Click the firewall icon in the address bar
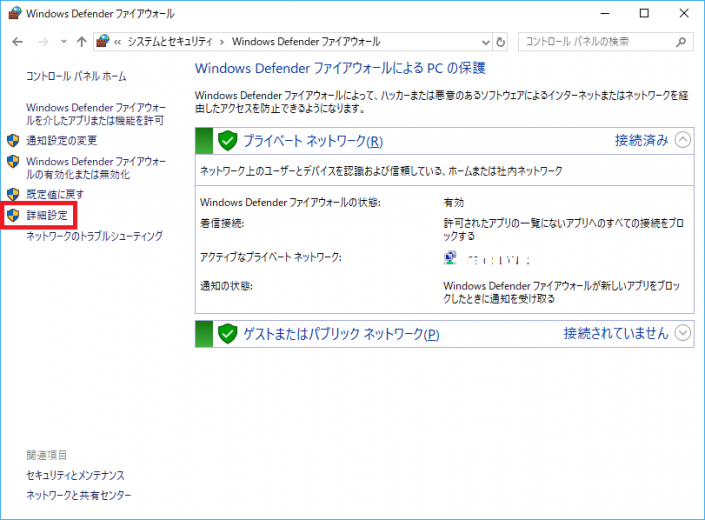This screenshot has height=520, width=705. point(103,41)
